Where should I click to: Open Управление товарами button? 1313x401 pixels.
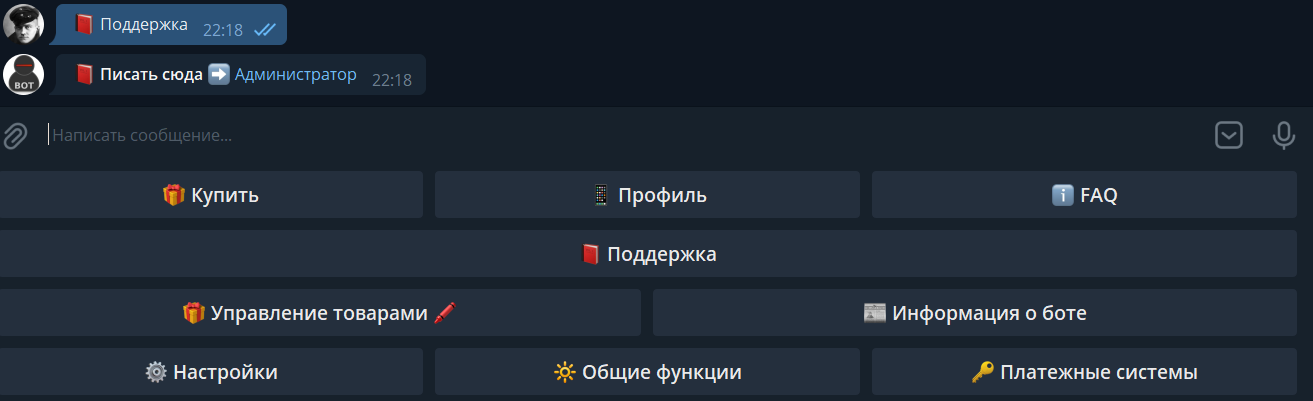pyautogui.click(x=320, y=313)
